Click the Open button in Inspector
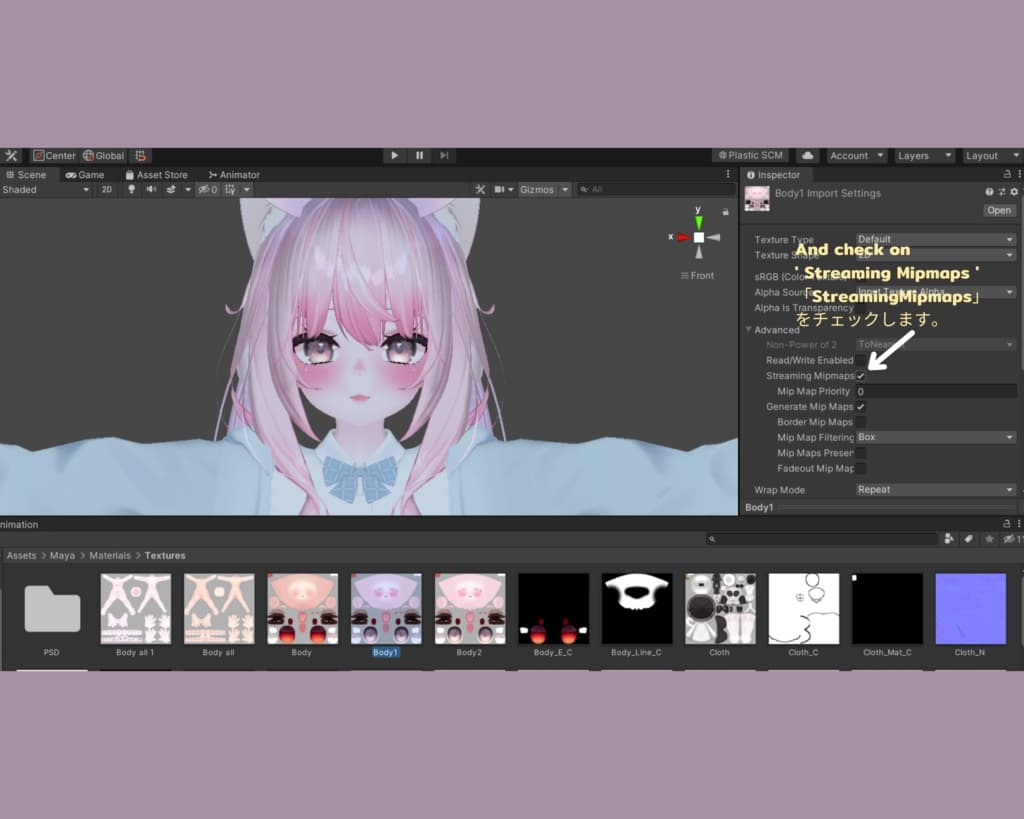The image size is (1024, 819). tap(999, 210)
